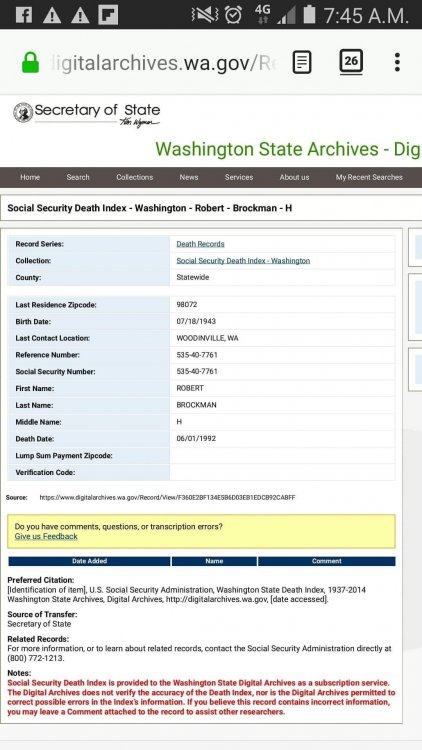Click the Date Added column header
The height and width of the screenshot is (750, 422).
[89, 561]
